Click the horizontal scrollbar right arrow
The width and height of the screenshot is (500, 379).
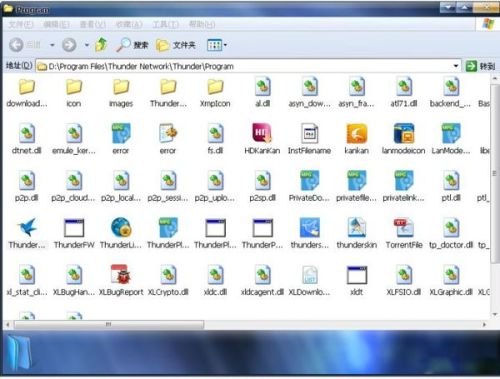[x=484, y=324]
